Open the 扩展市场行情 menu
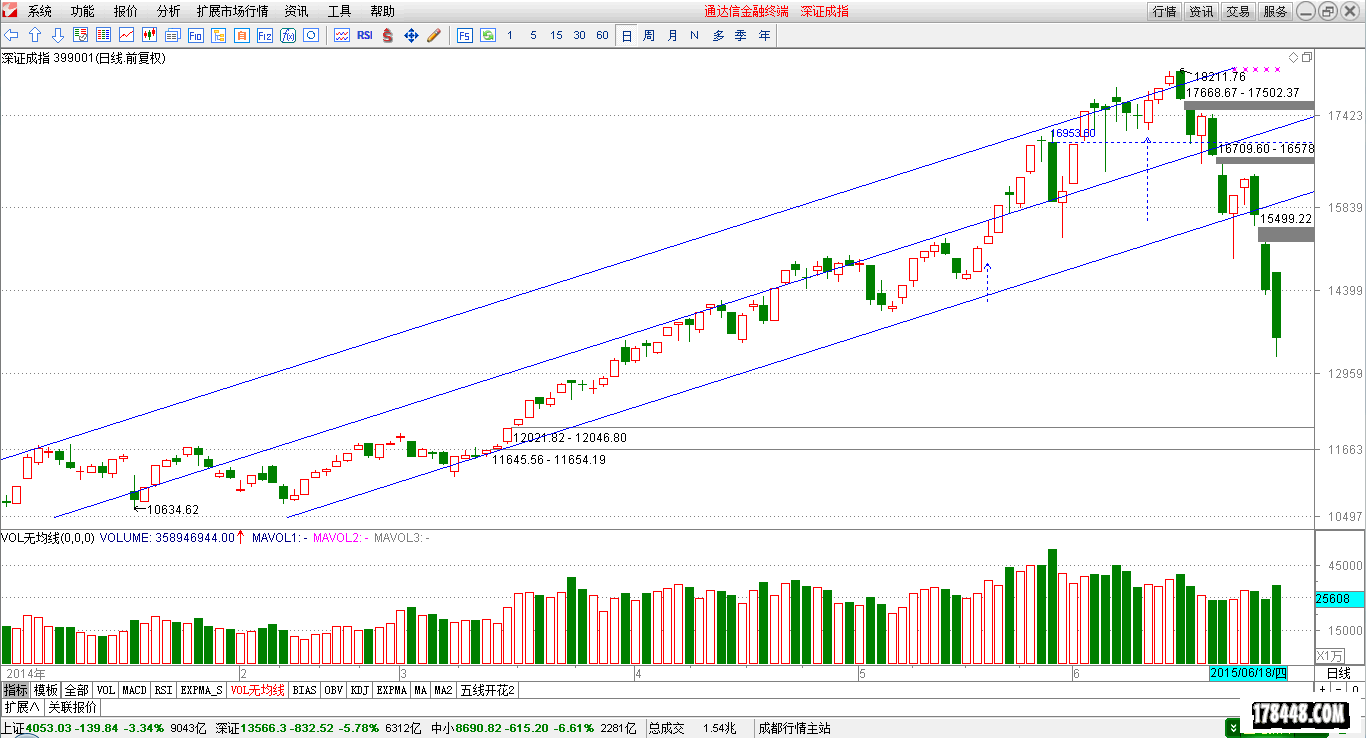The width and height of the screenshot is (1366, 738). [x=232, y=11]
